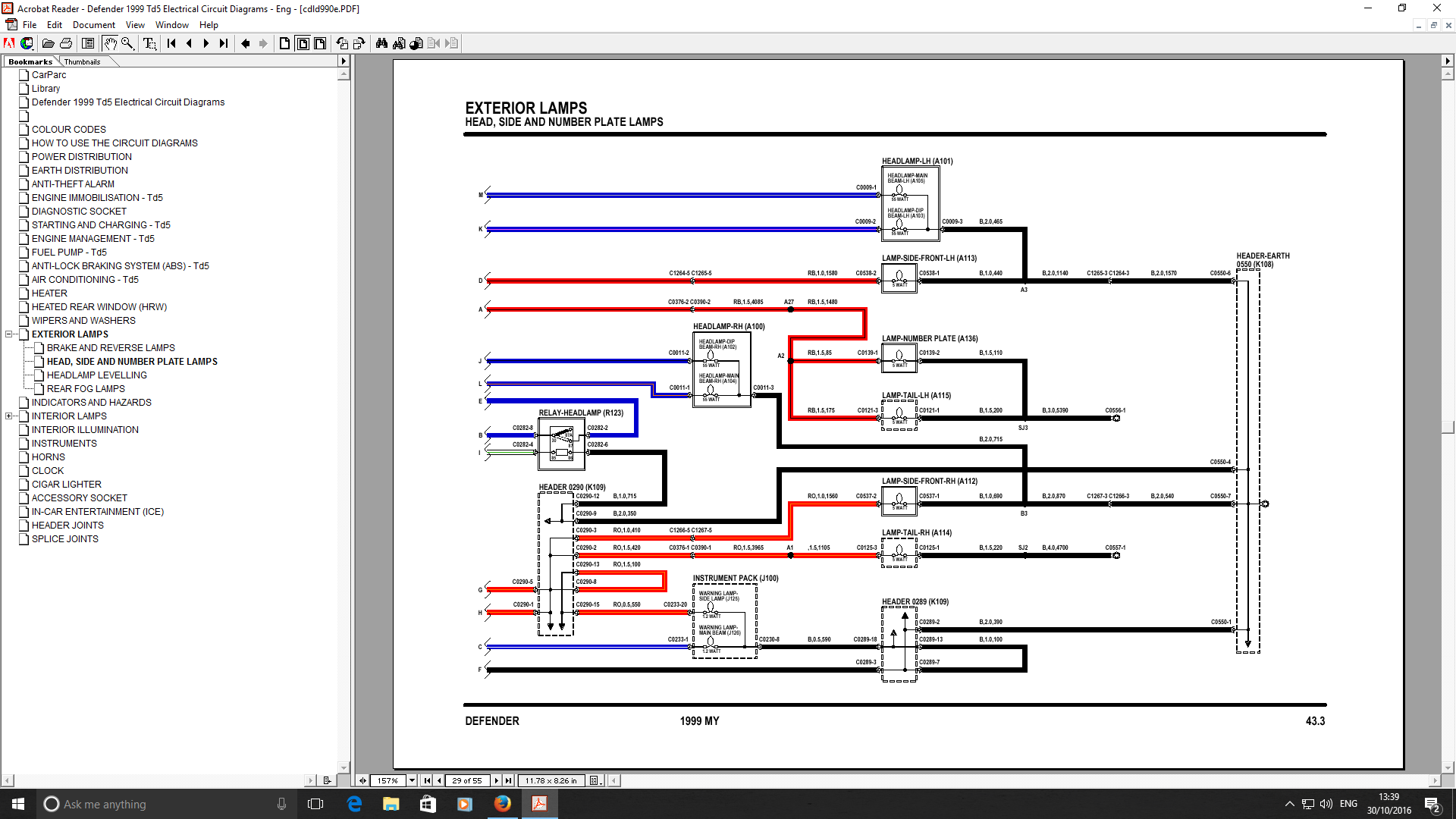Open the zoom level dropdown arrow
1456x819 pixels.
point(412,780)
